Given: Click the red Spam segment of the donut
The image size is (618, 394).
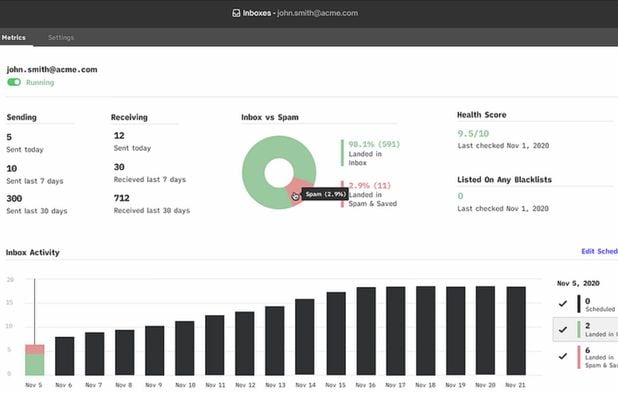Looking at the screenshot, I should tap(299, 191).
